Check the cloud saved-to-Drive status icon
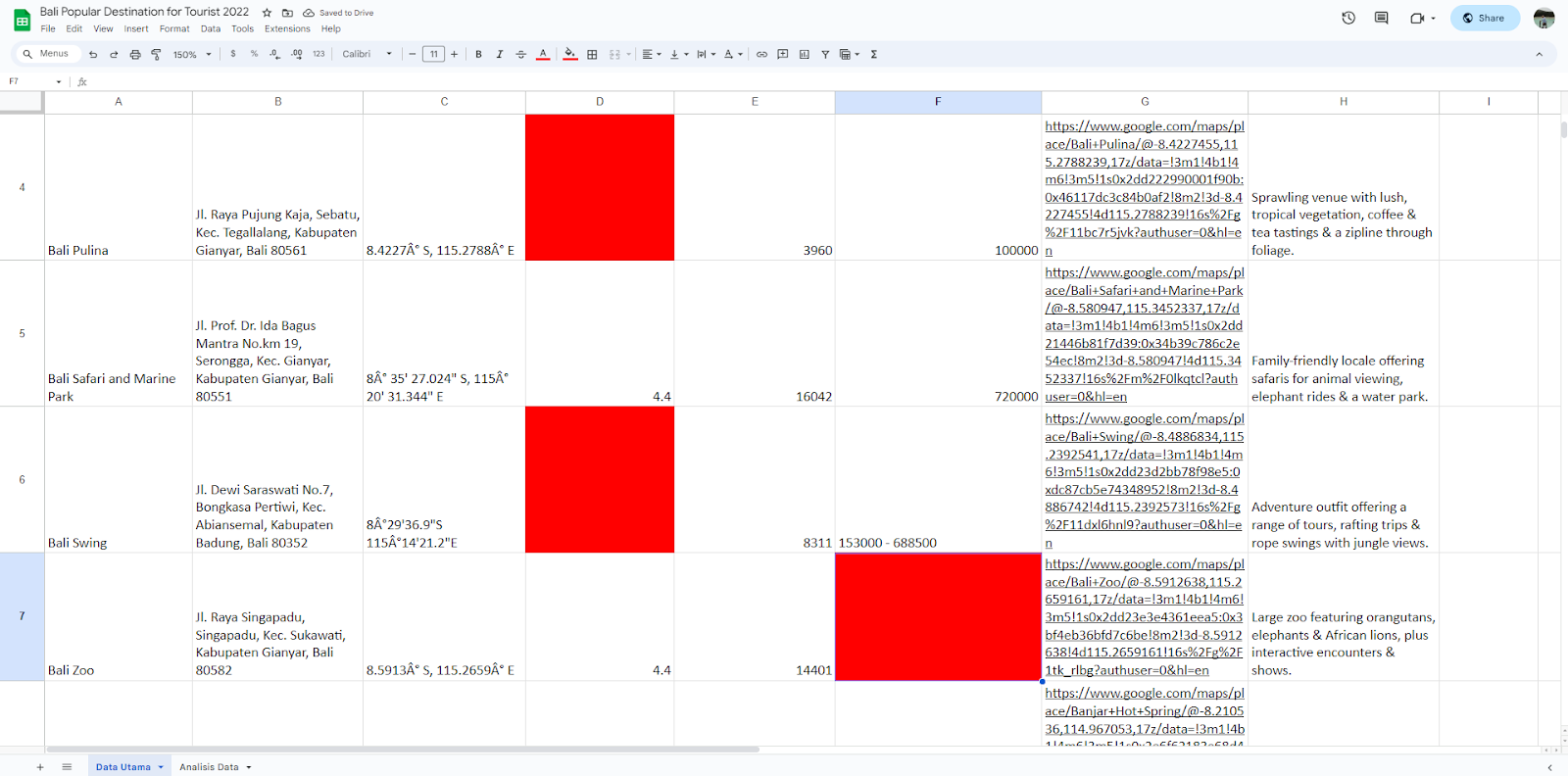The width and height of the screenshot is (1568, 776). pos(309,13)
